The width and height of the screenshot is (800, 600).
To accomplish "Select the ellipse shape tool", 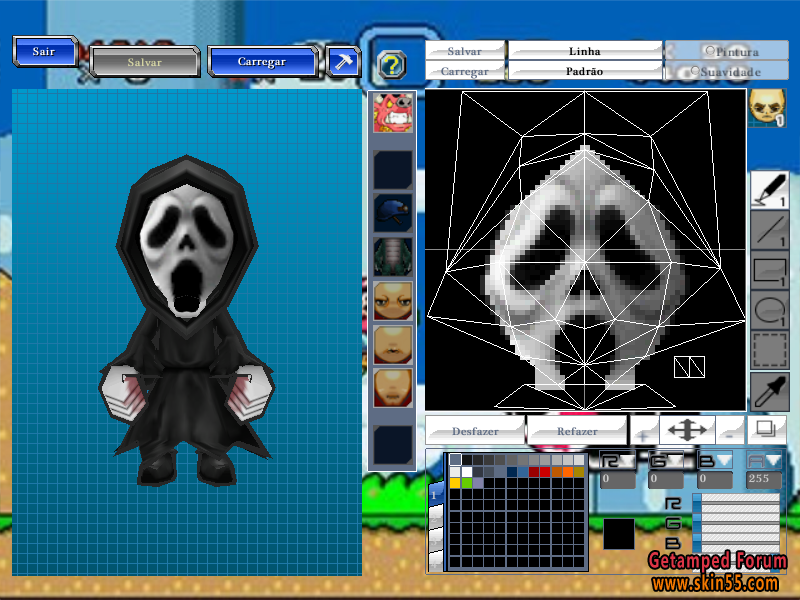I will pos(769,310).
